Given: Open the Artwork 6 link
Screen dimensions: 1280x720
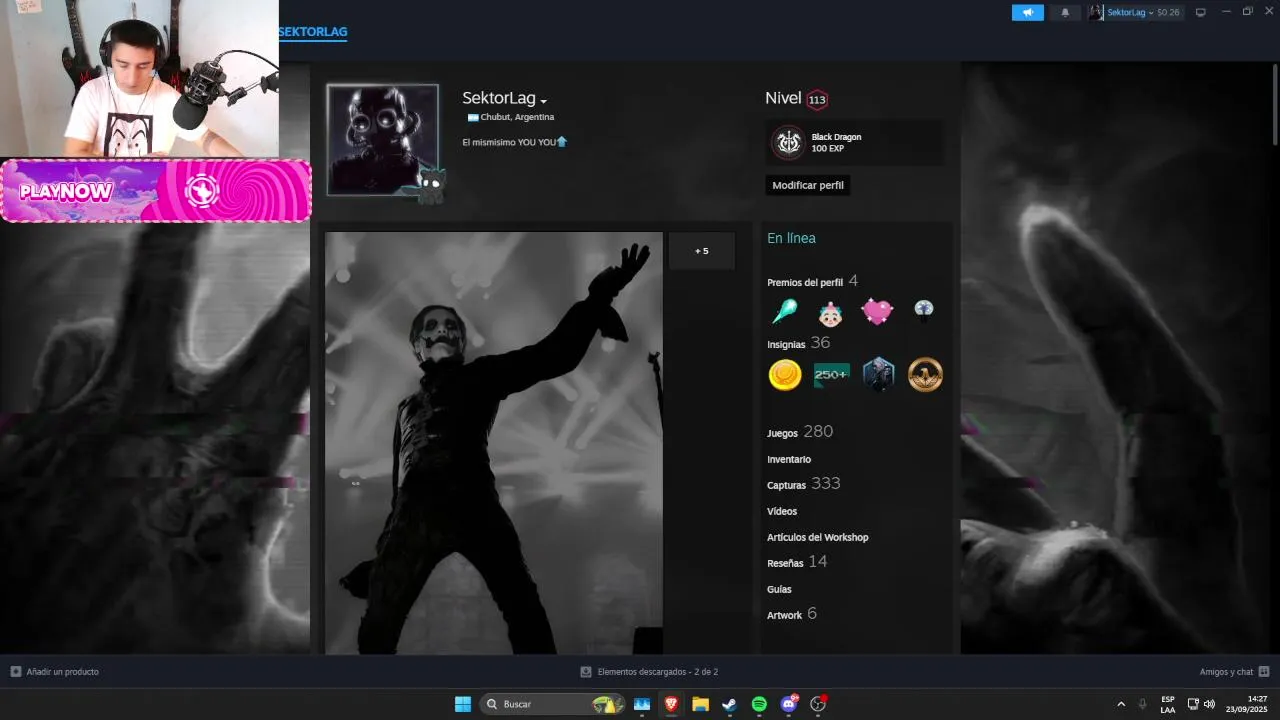Looking at the screenshot, I should point(792,614).
